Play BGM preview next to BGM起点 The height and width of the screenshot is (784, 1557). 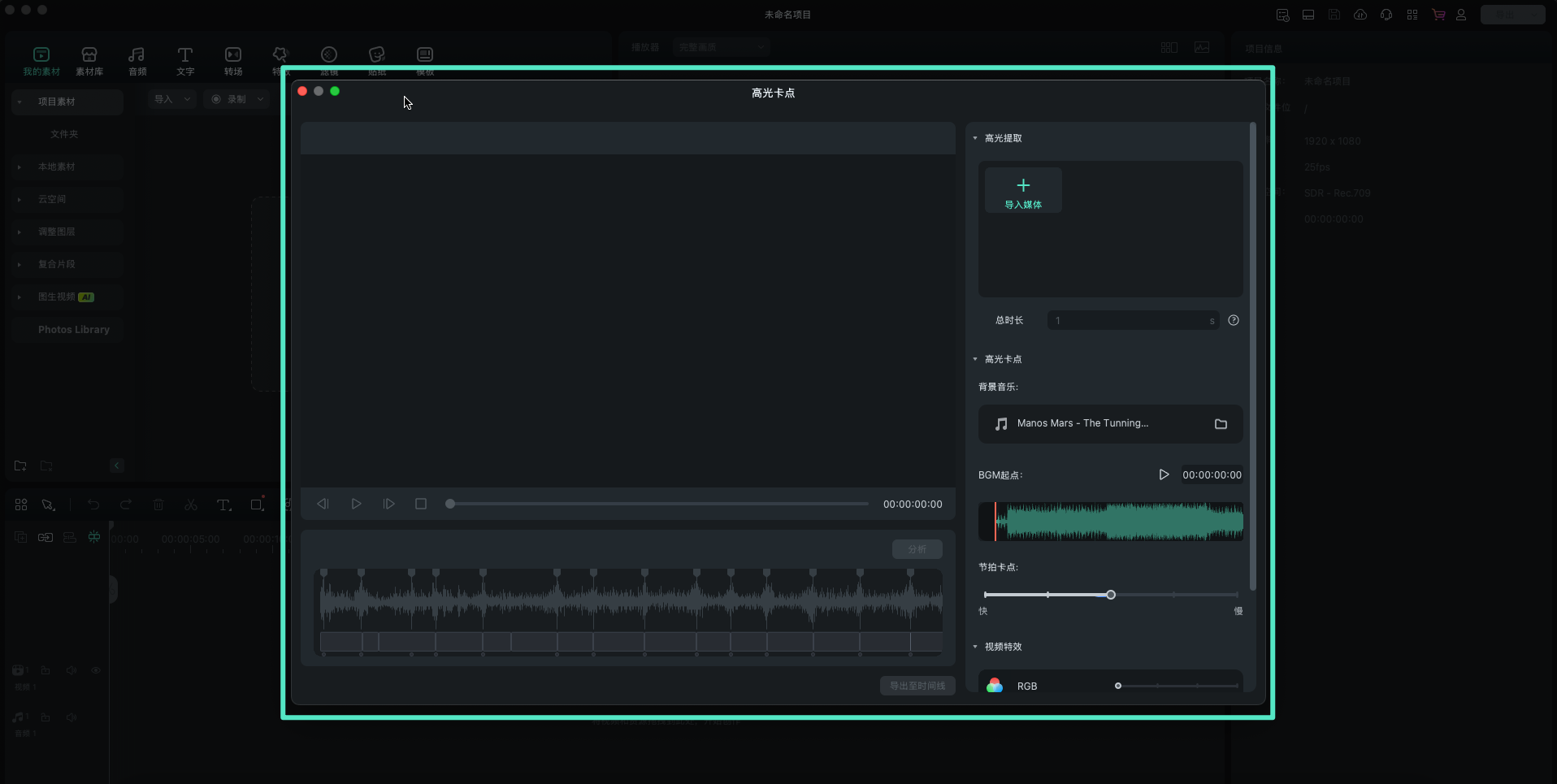[1164, 474]
